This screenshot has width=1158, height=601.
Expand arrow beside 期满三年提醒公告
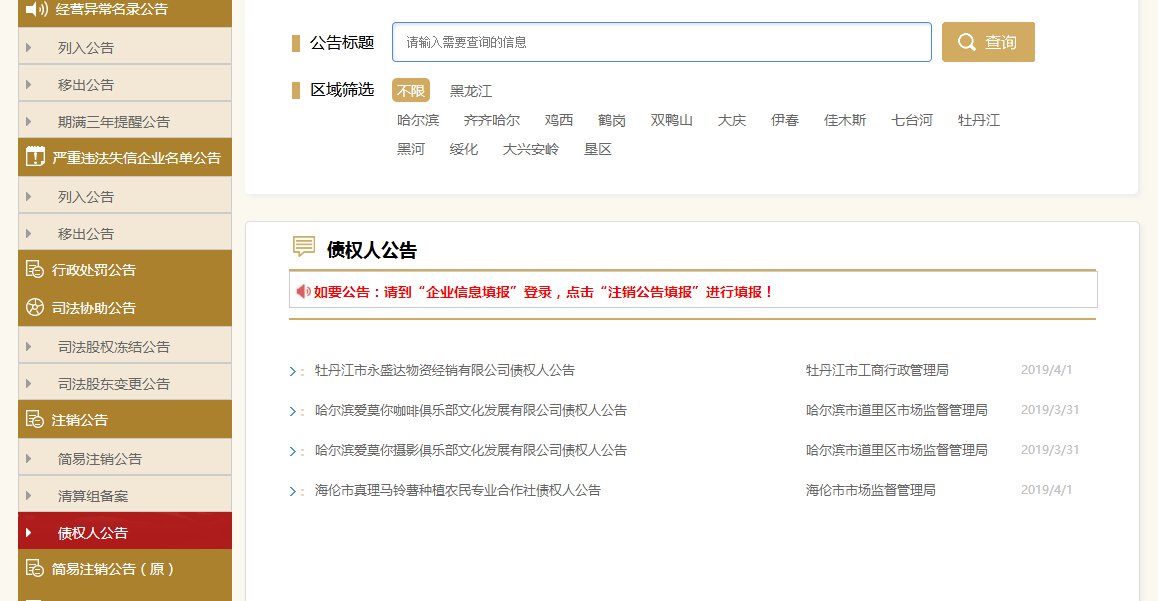29,121
